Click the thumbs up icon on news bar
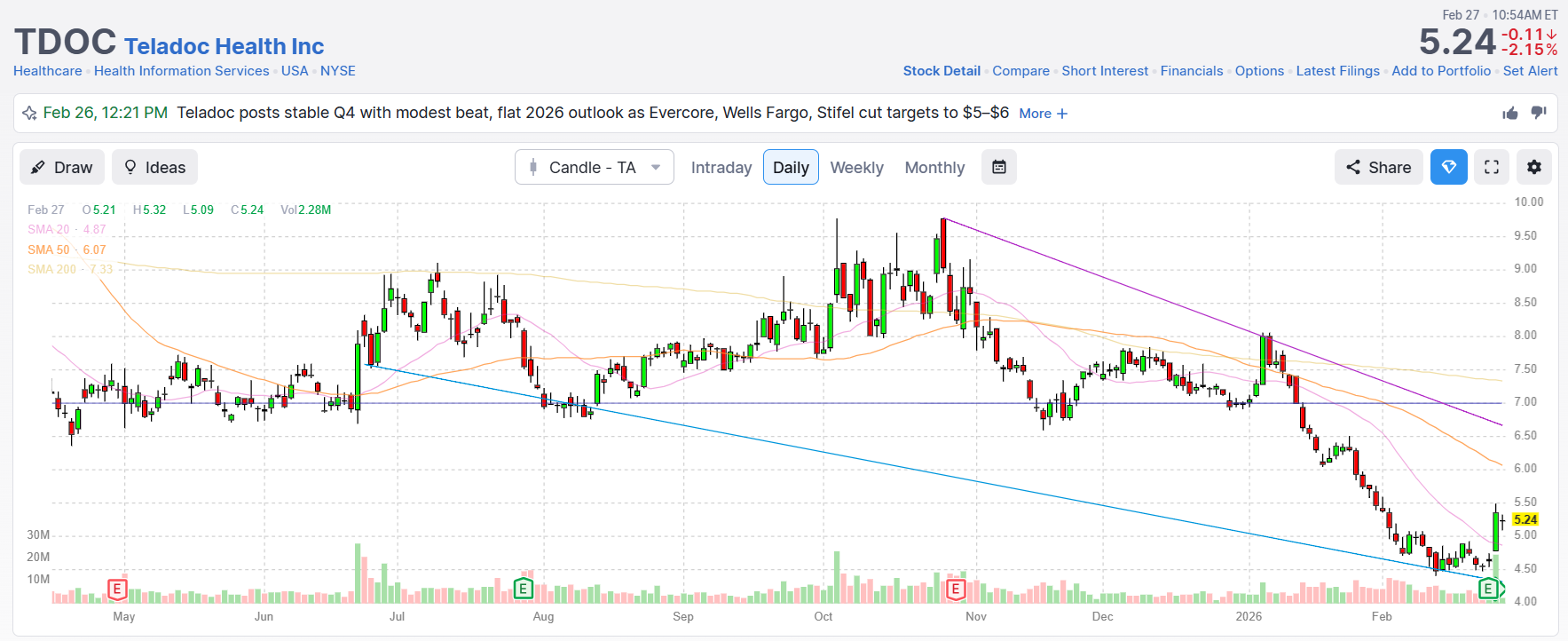1568x641 pixels. tap(1509, 113)
